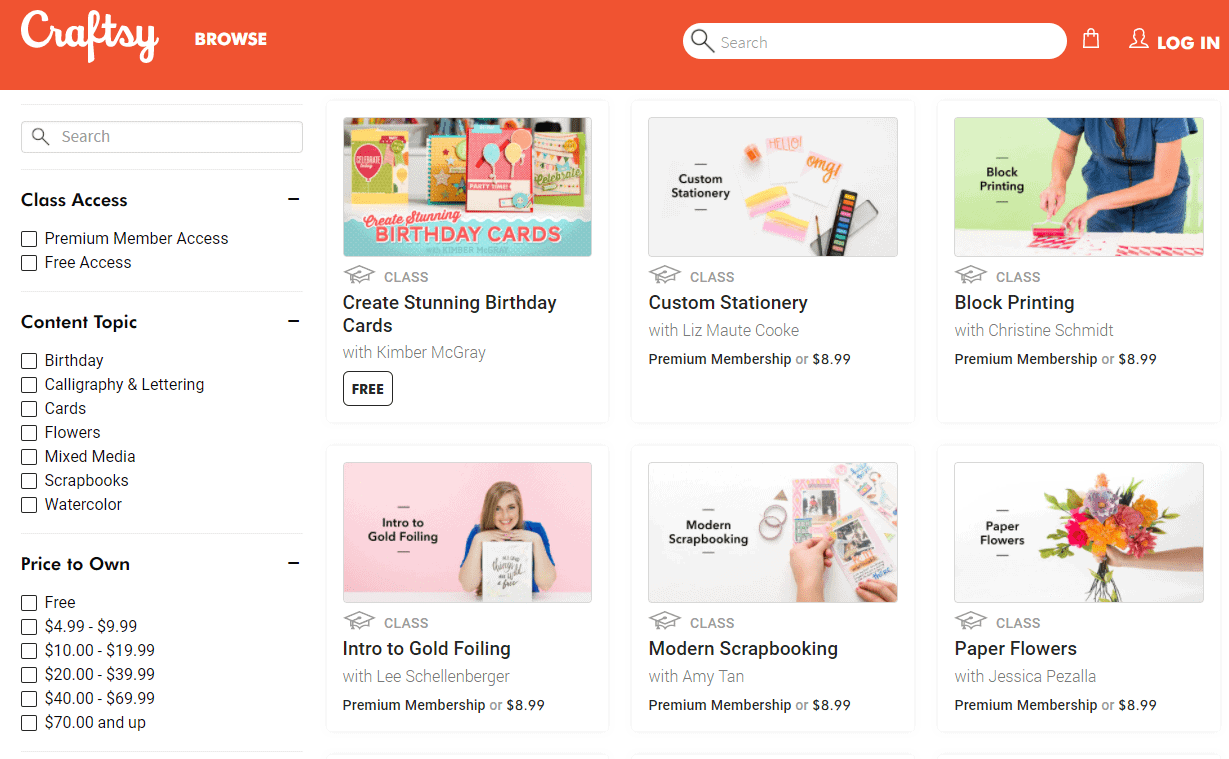Click the graduation cap icon on Block Printing
Screen dimensions: 1229x759
(x=970, y=274)
